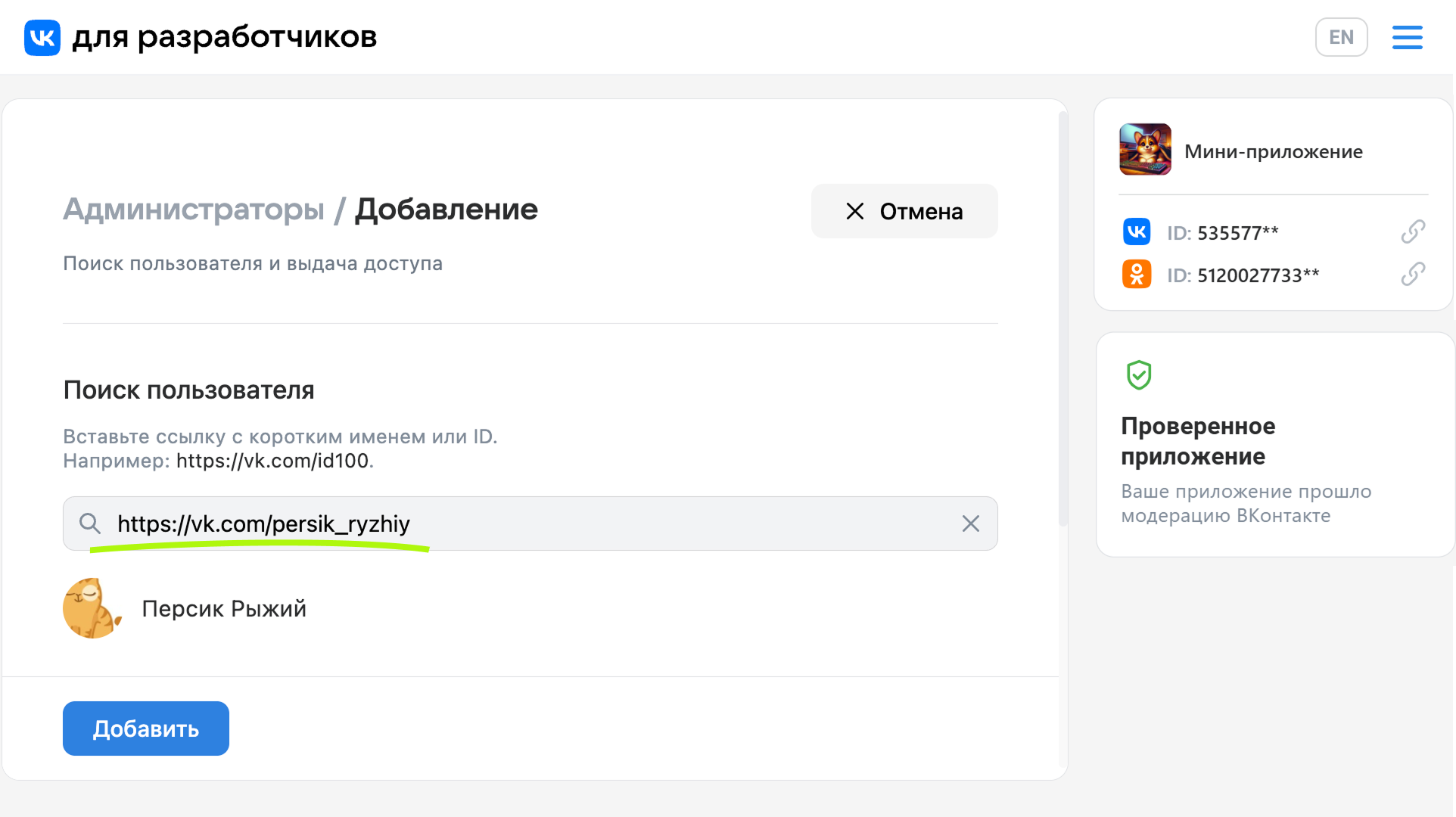Open the Администраторы breadcrumb link
The width and height of the screenshot is (1456, 817).
[x=194, y=210]
